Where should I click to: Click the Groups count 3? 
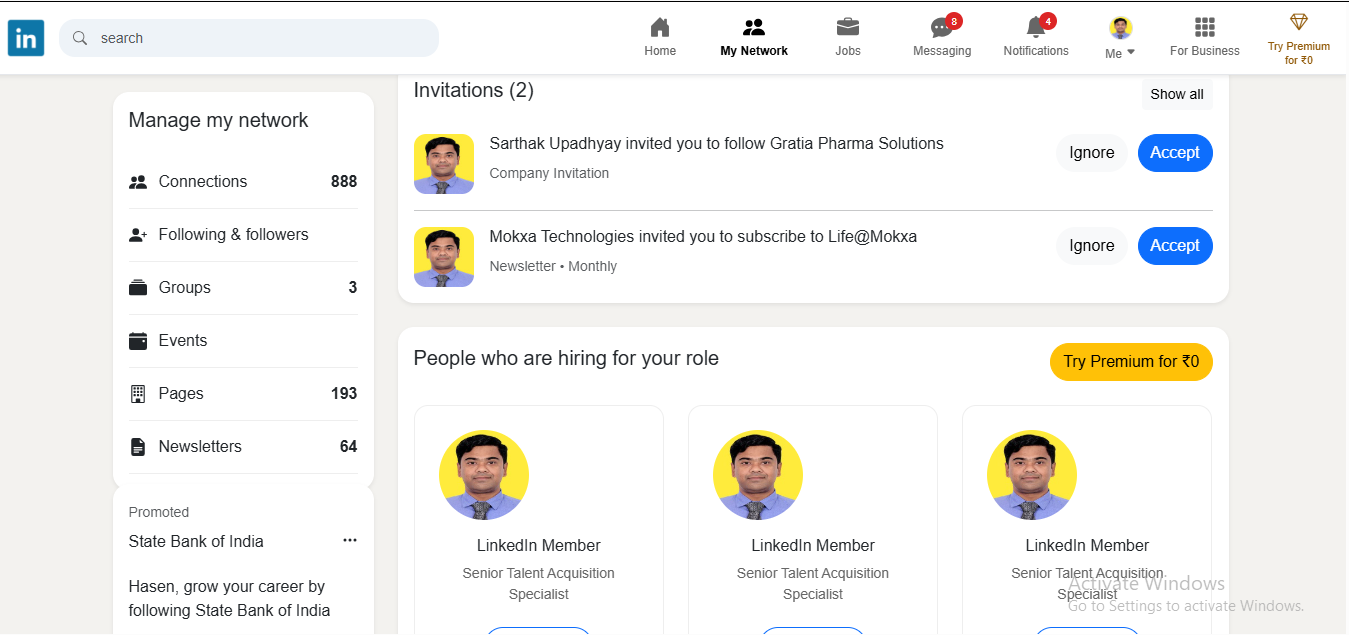click(x=353, y=288)
